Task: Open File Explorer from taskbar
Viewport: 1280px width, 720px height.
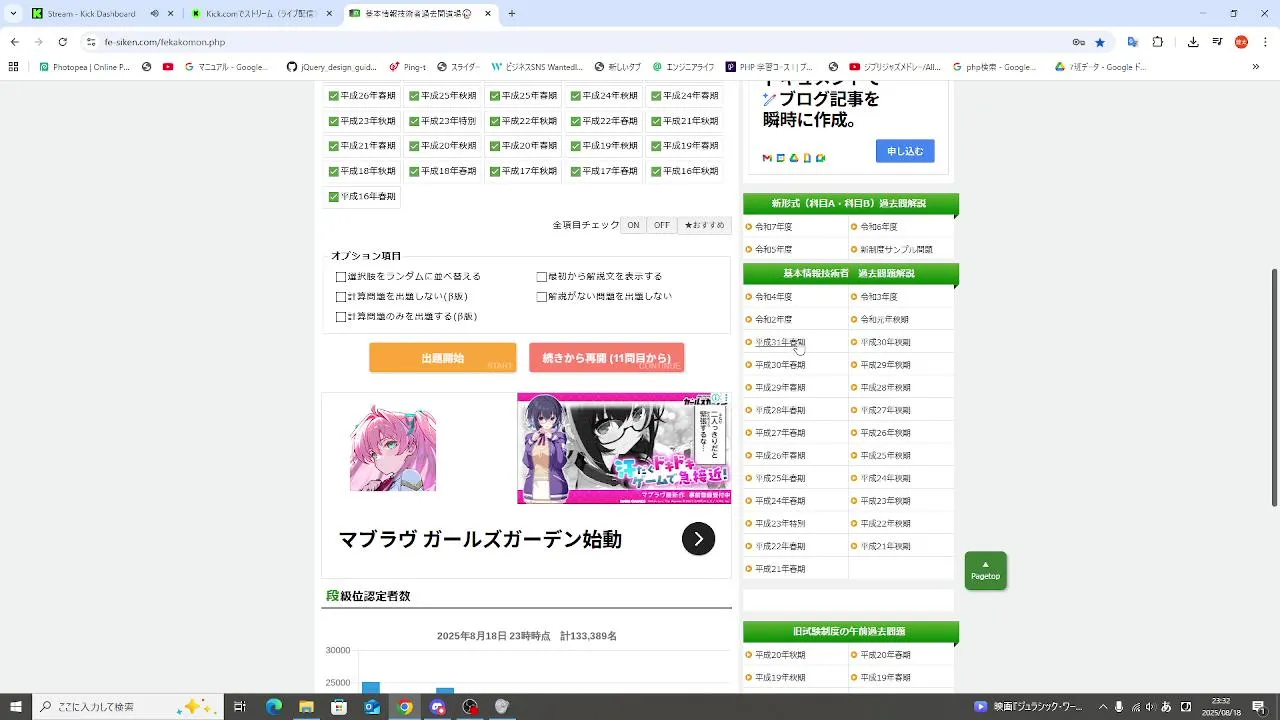Action: pos(306,707)
